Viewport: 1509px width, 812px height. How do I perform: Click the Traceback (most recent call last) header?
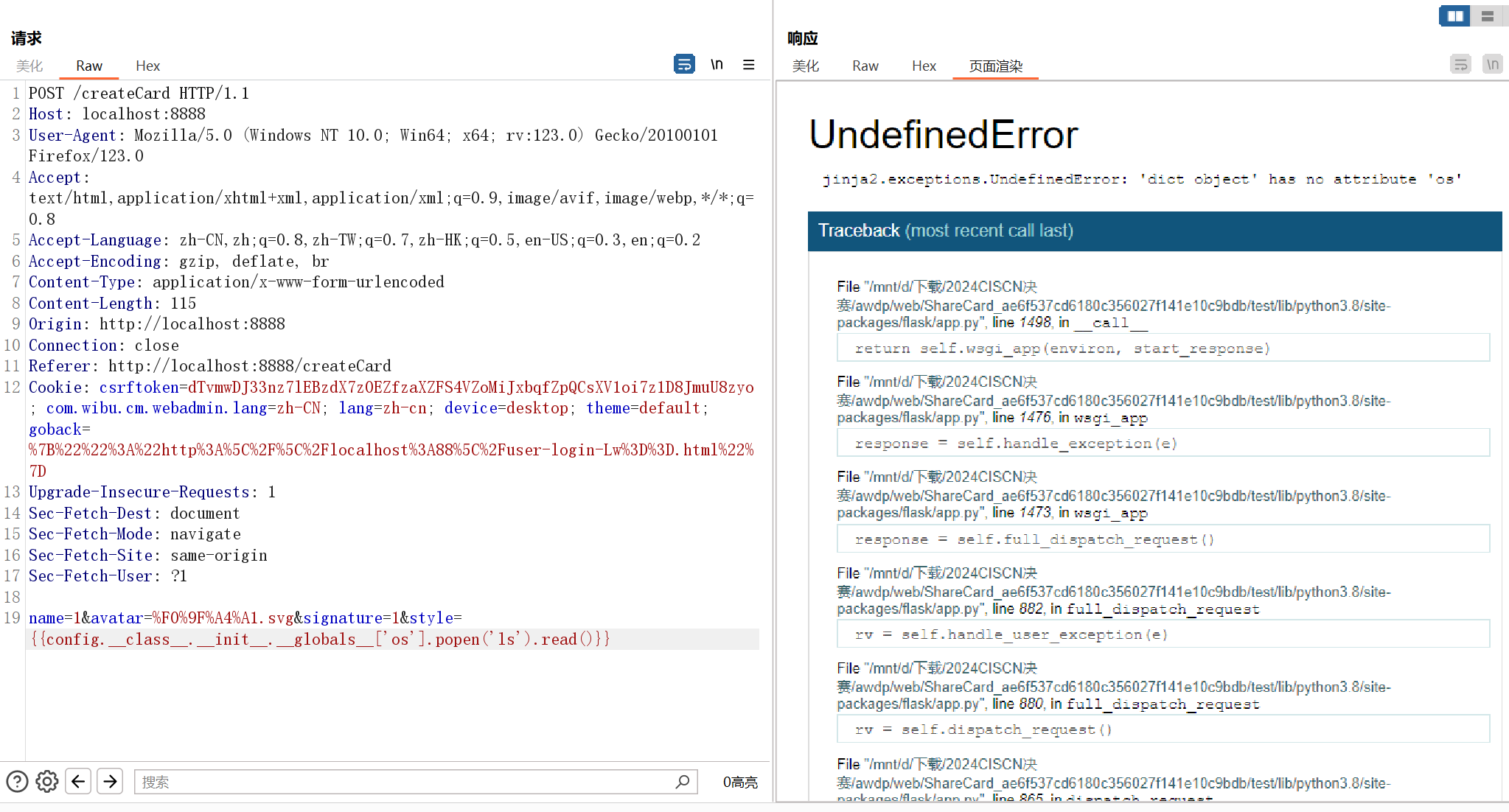tap(1154, 231)
